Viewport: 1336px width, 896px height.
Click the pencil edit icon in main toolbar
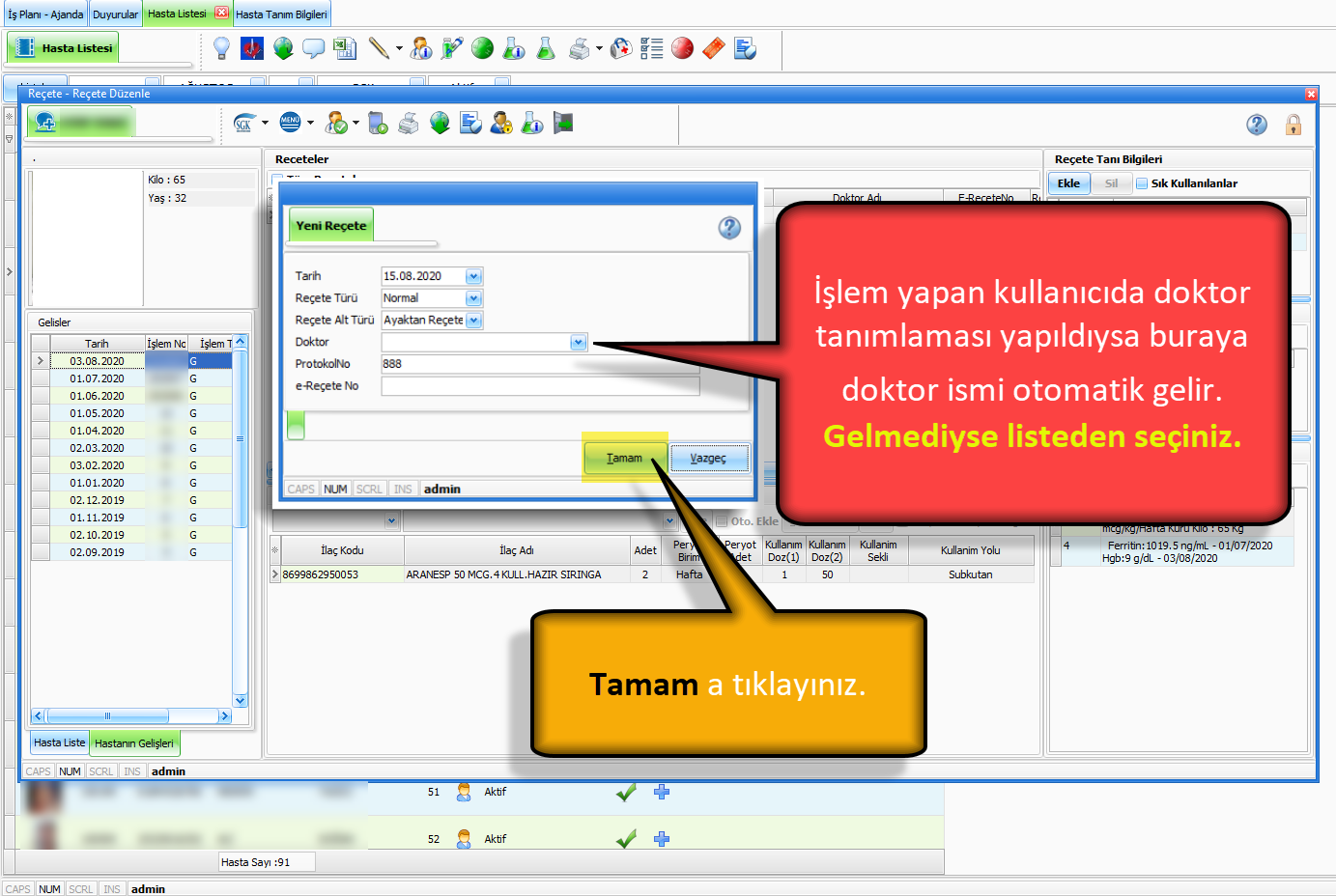[x=379, y=47]
